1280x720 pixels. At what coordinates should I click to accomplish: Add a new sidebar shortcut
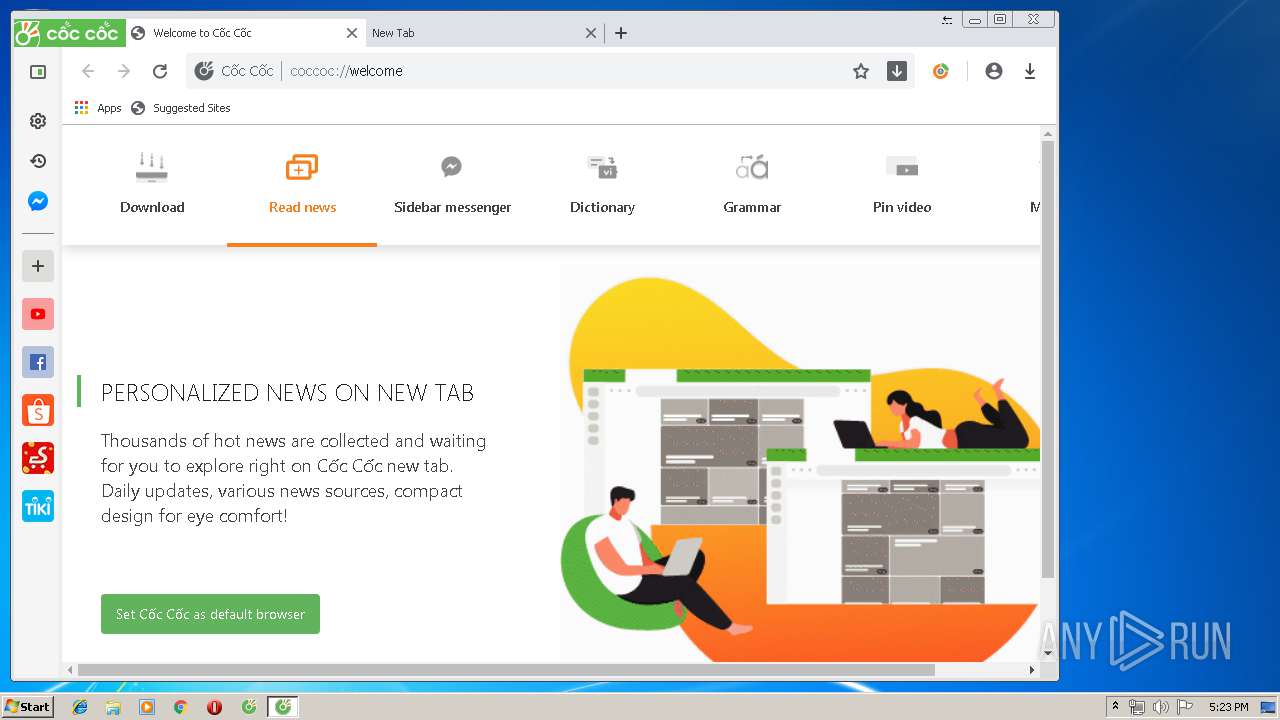(38, 266)
